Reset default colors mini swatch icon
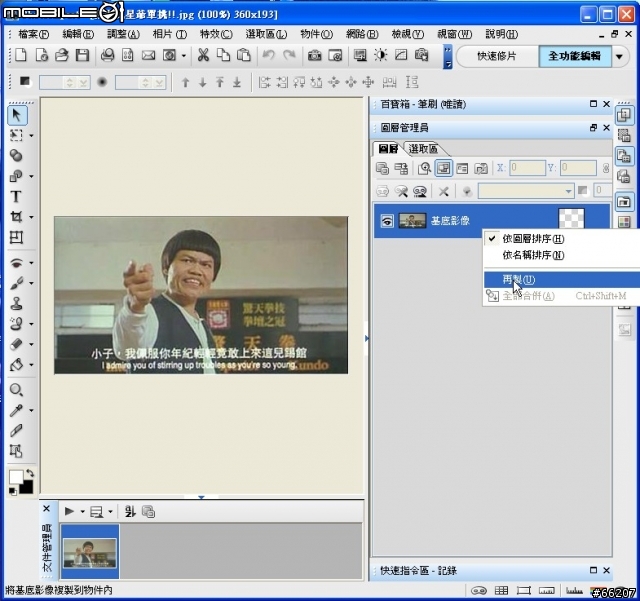Screen dimensions: 640x601 13,491
